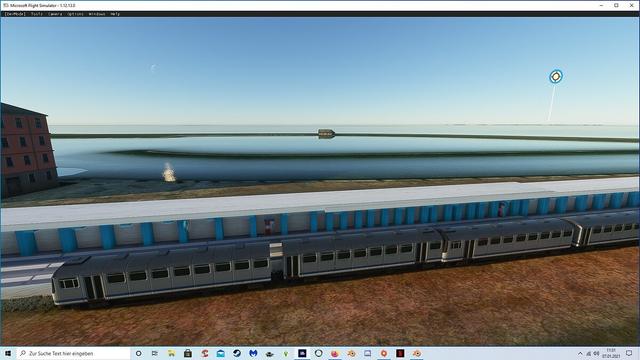The image size is (640, 360).
Task: Open the Windows menu in menu bar
Action: pos(97,14)
